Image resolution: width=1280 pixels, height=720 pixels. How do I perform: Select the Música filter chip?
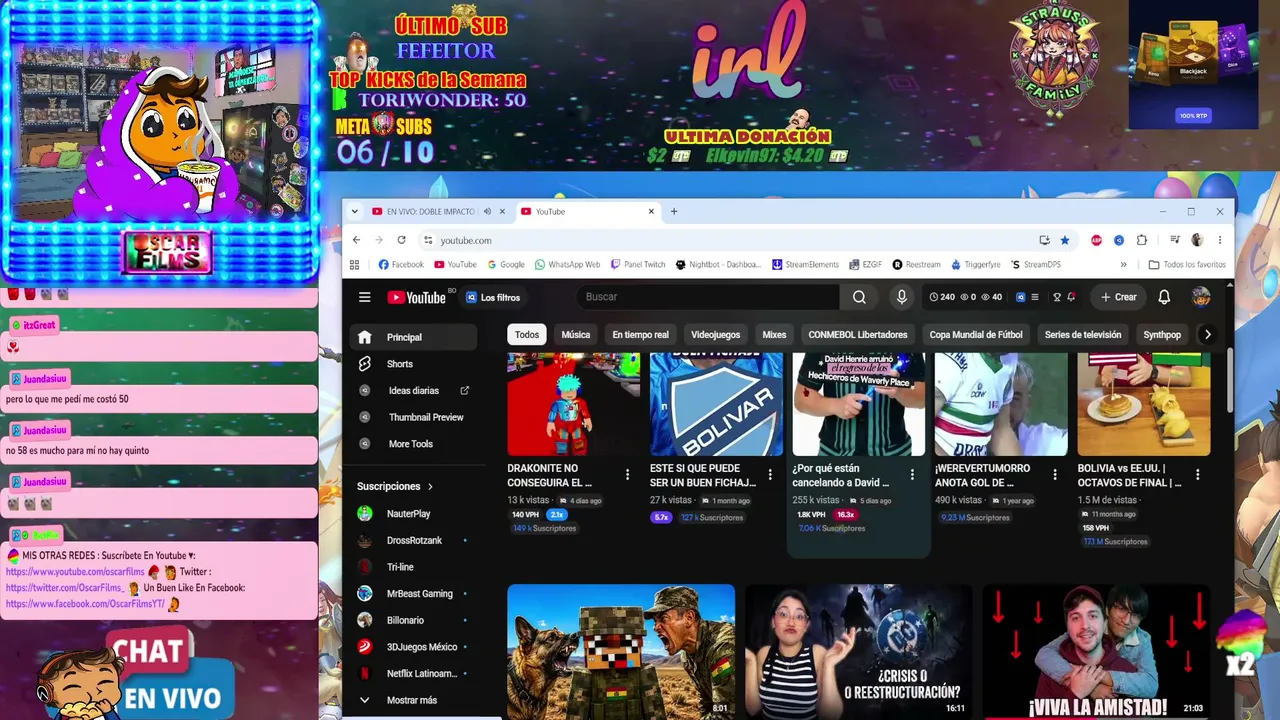[576, 335]
